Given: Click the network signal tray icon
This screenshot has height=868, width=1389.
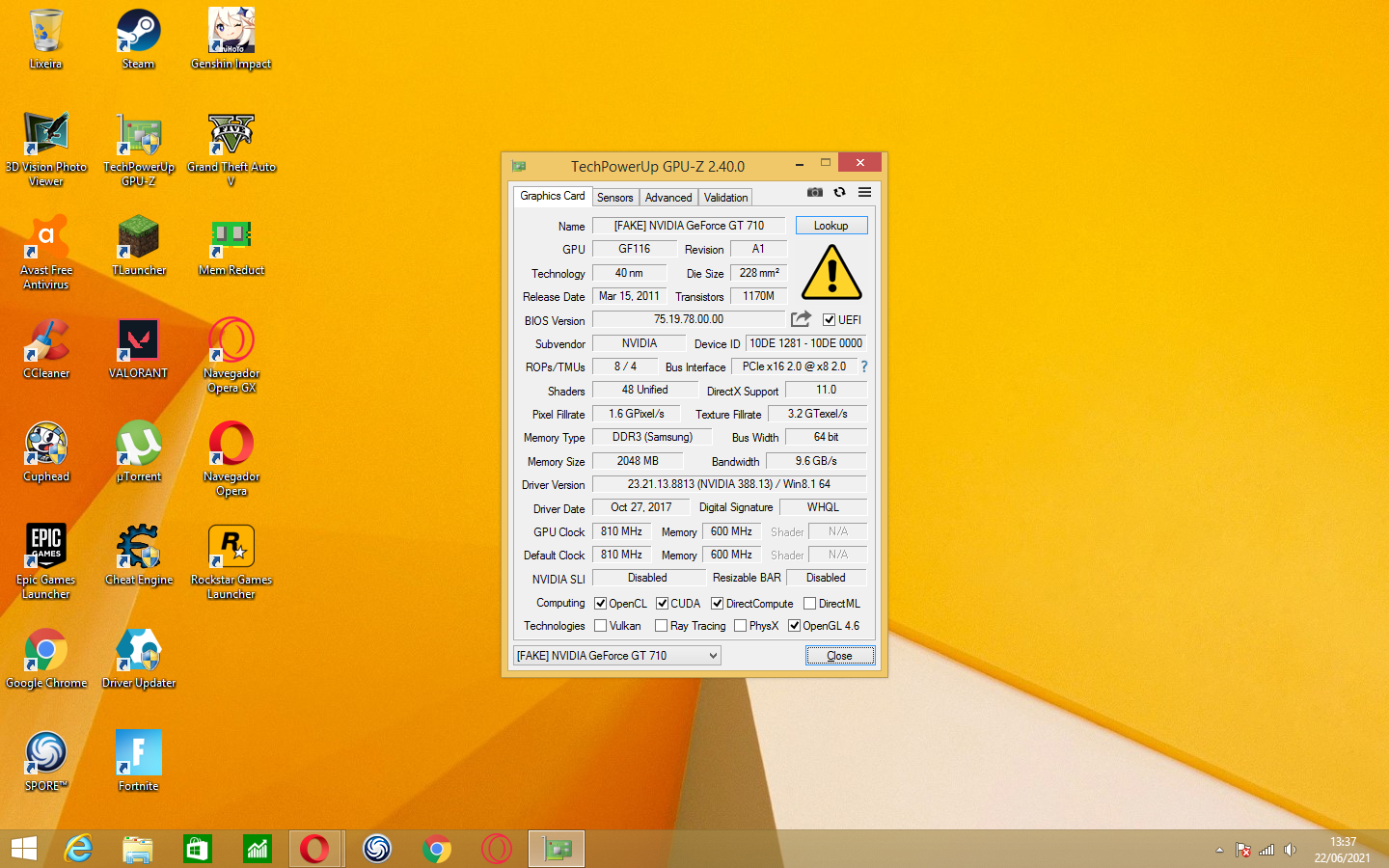Looking at the screenshot, I should pos(1266,850).
